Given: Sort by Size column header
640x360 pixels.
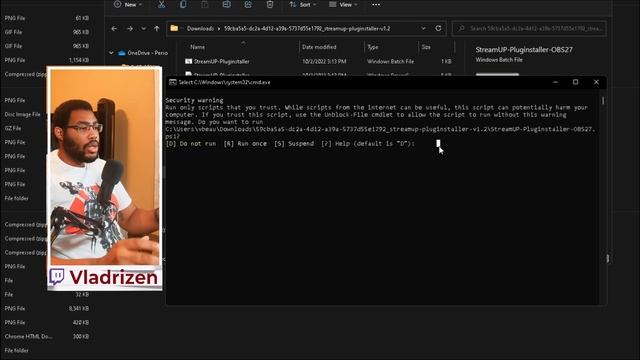Looking at the screenshot, I should click(426, 47).
